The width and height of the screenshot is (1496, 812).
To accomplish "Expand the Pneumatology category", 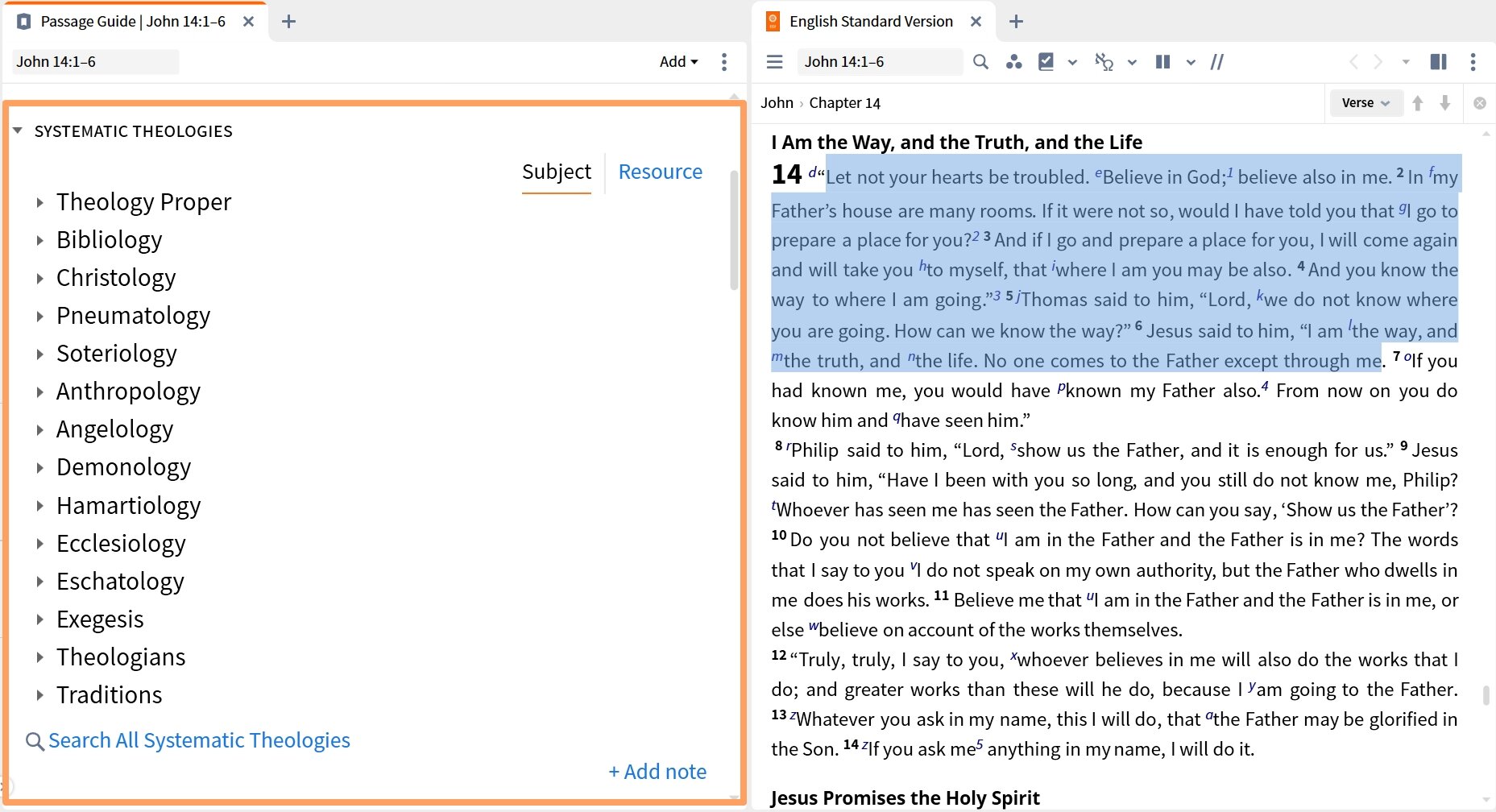I will coord(39,316).
